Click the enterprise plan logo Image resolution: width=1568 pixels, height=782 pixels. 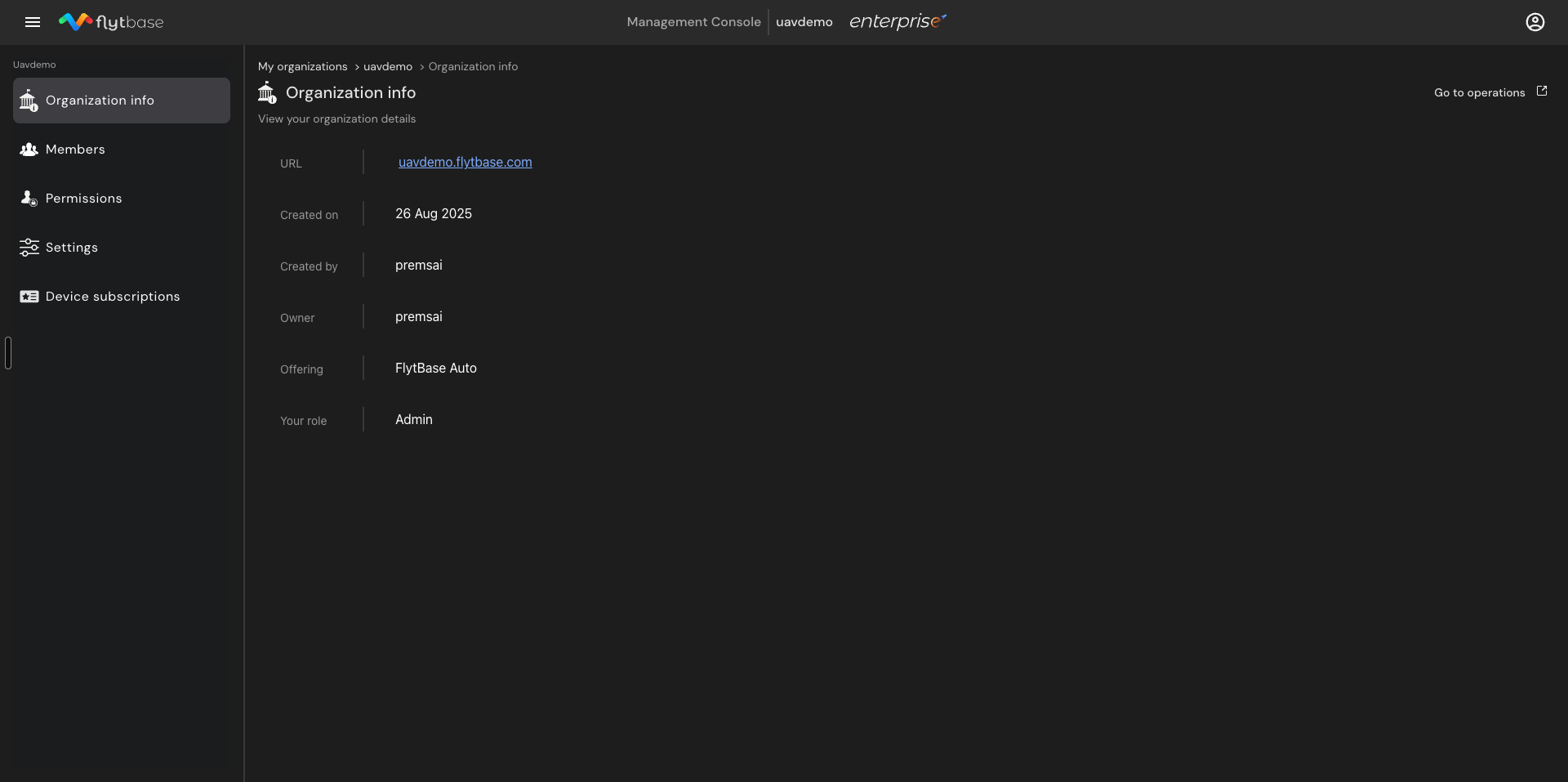[898, 22]
